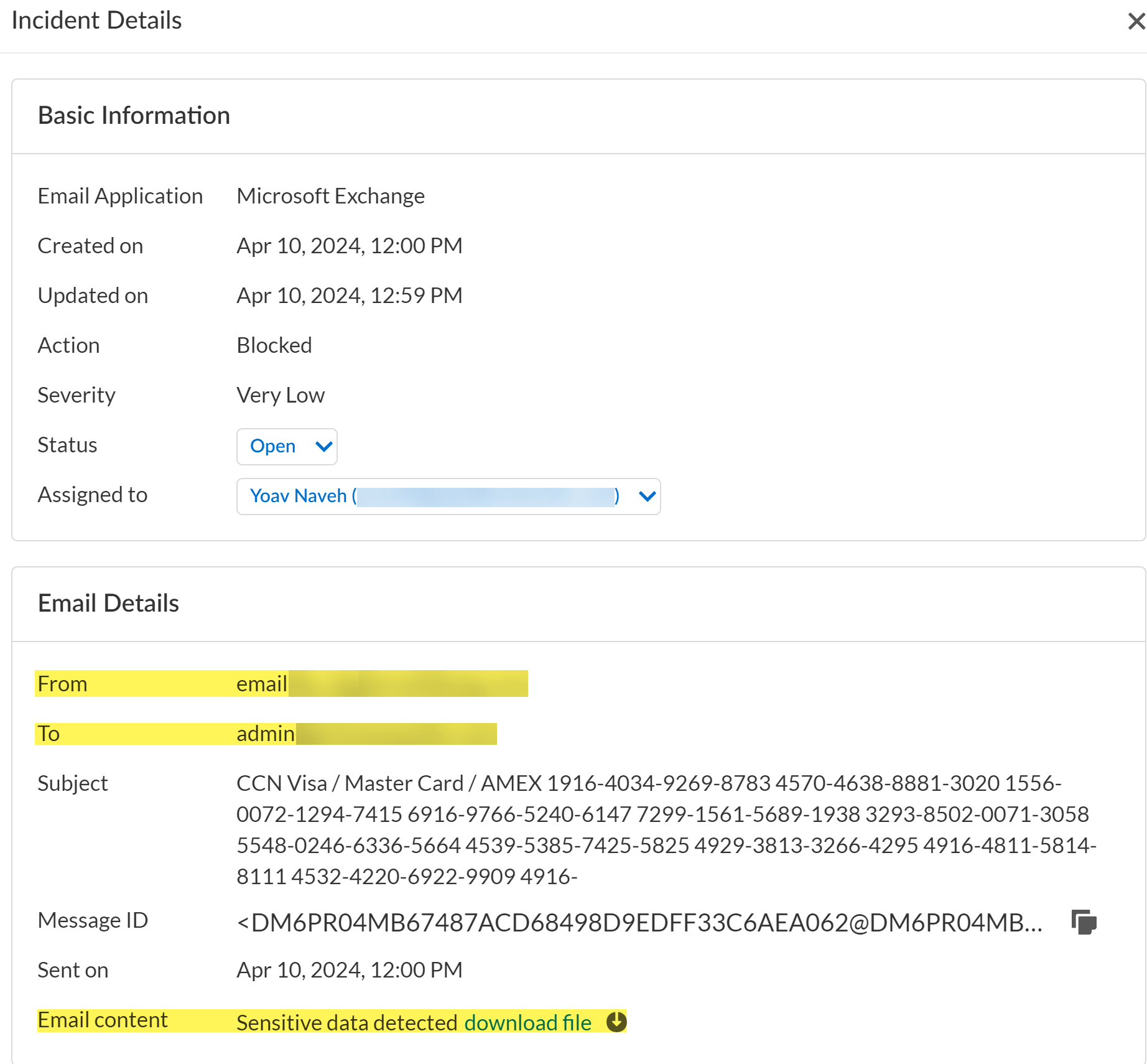This screenshot has height=1064, width=1147.
Task: Click the Blocked action value
Action: click(x=274, y=345)
